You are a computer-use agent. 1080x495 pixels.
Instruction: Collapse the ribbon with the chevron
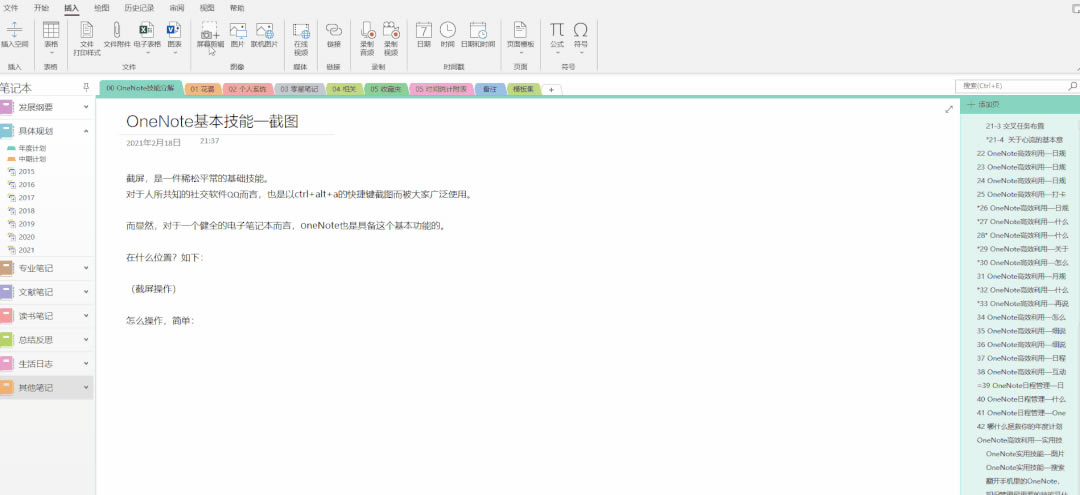pos(1077,68)
